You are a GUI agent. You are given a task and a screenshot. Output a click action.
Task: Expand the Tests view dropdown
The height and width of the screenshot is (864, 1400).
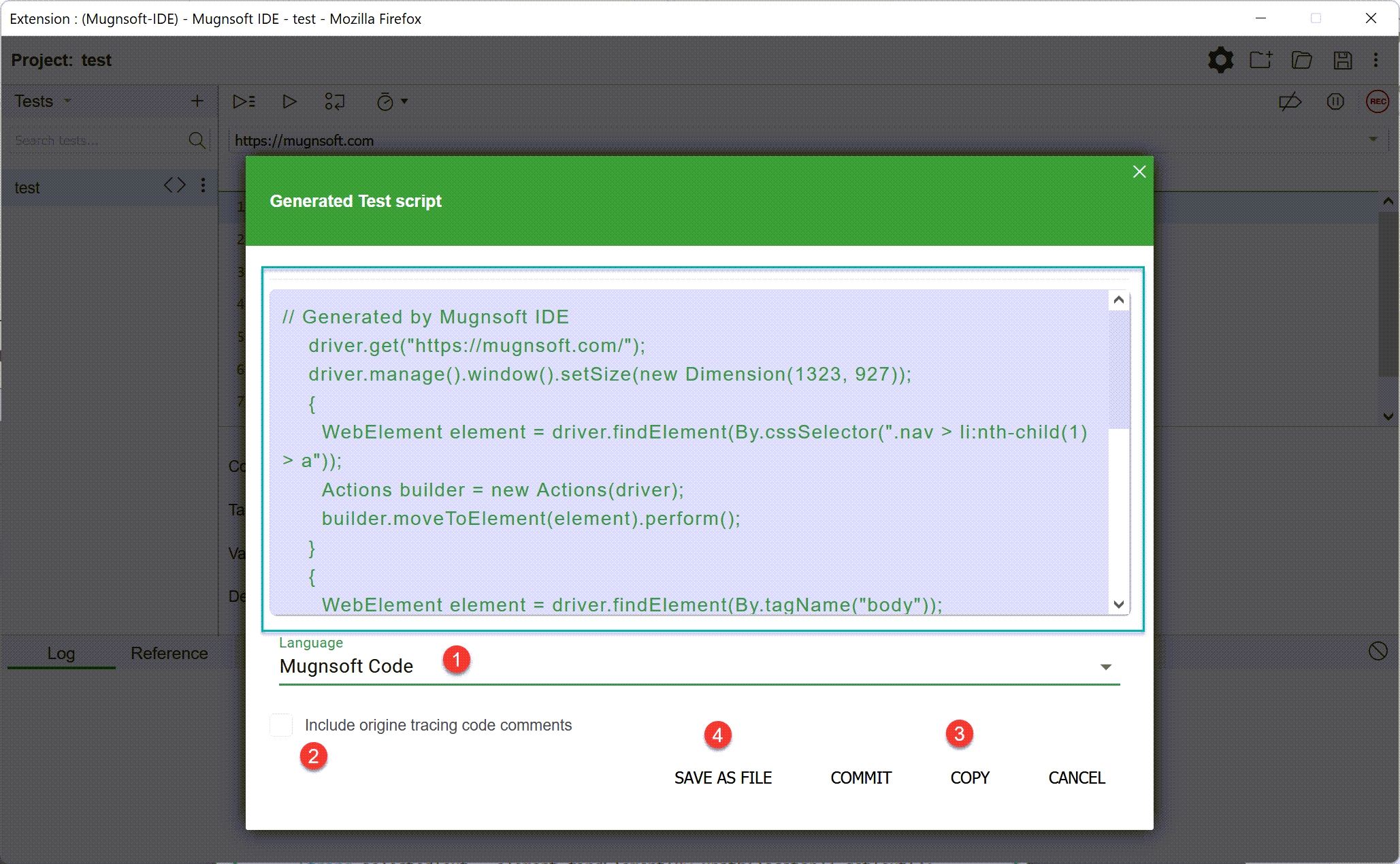coord(67,101)
